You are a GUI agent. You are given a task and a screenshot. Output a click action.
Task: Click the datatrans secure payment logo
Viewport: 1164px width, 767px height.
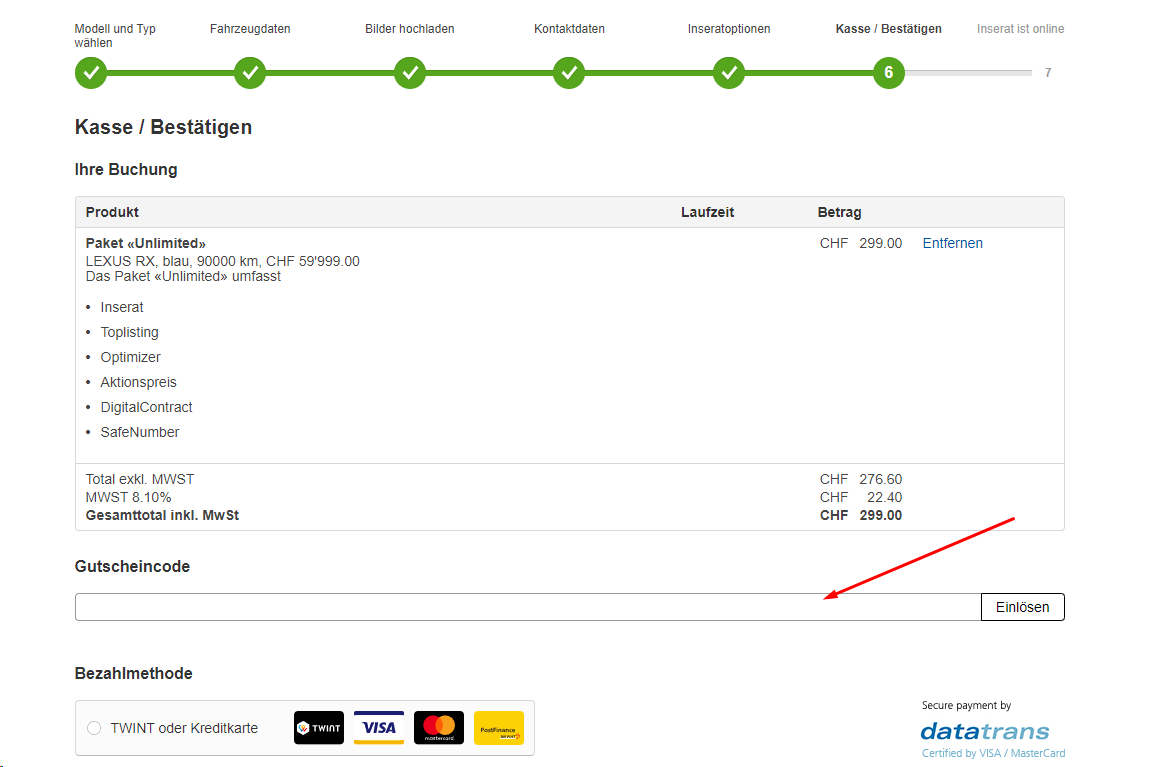point(985,731)
